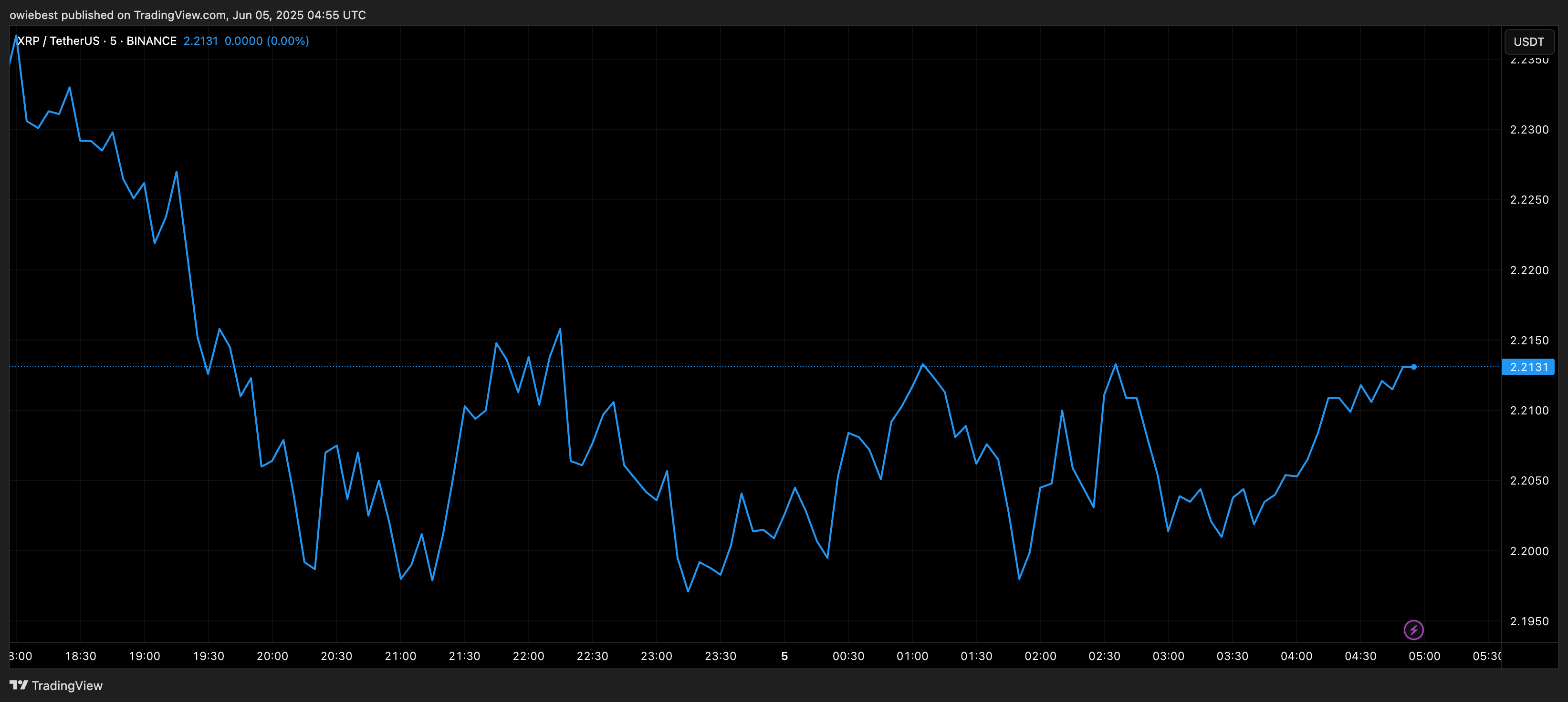Screen dimensions: 1568x702
Task: Click the 2.2300 price axis label
Action: (1529, 130)
